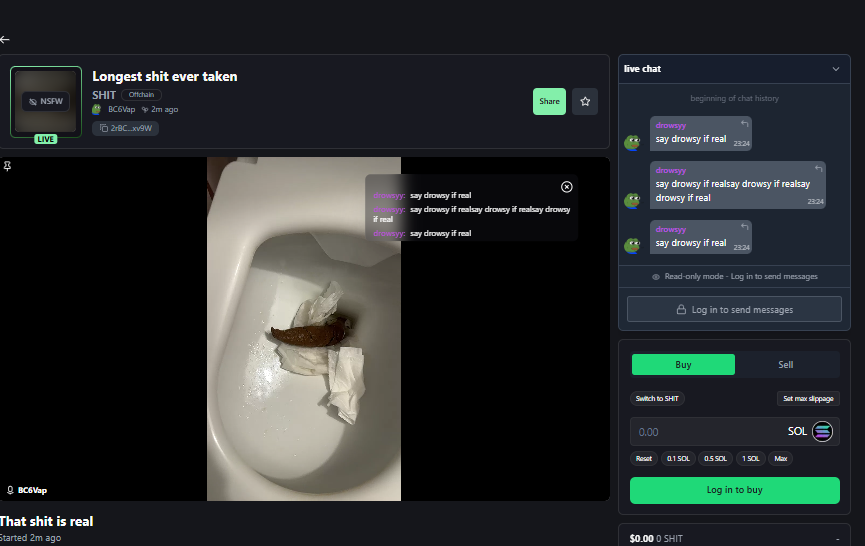The width and height of the screenshot is (865, 546).
Task: Click the LIVE badge under the thumbnail
Action: pos(46,139)
